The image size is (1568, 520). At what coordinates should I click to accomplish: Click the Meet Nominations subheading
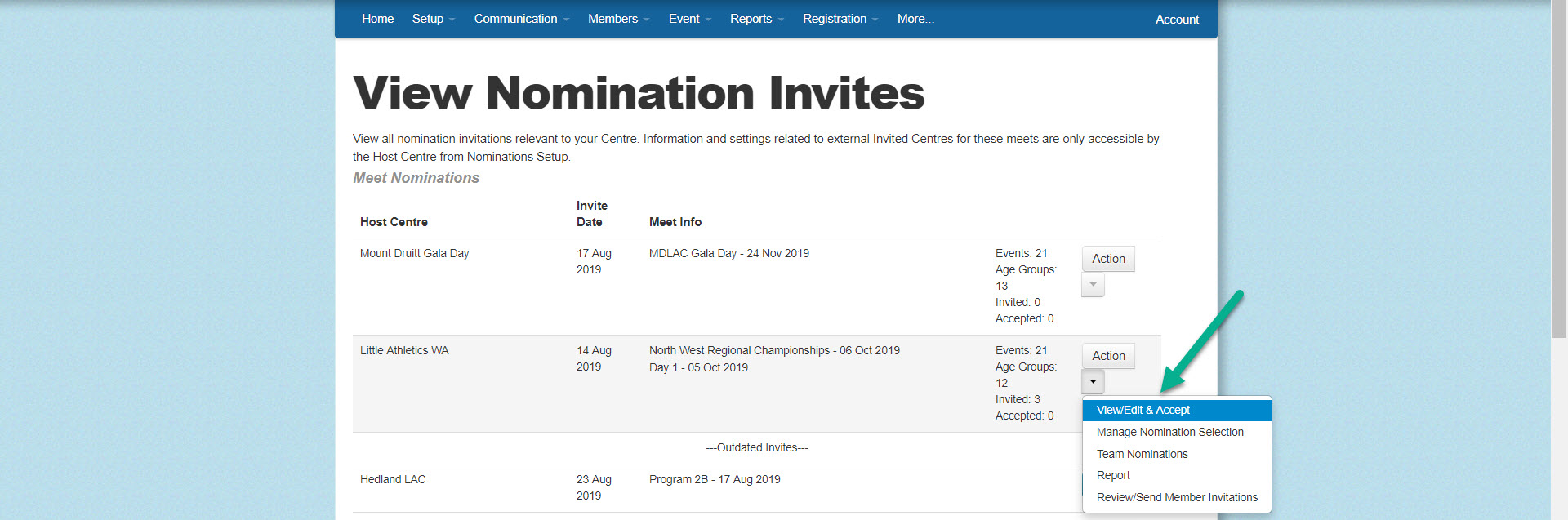point(416,178)
